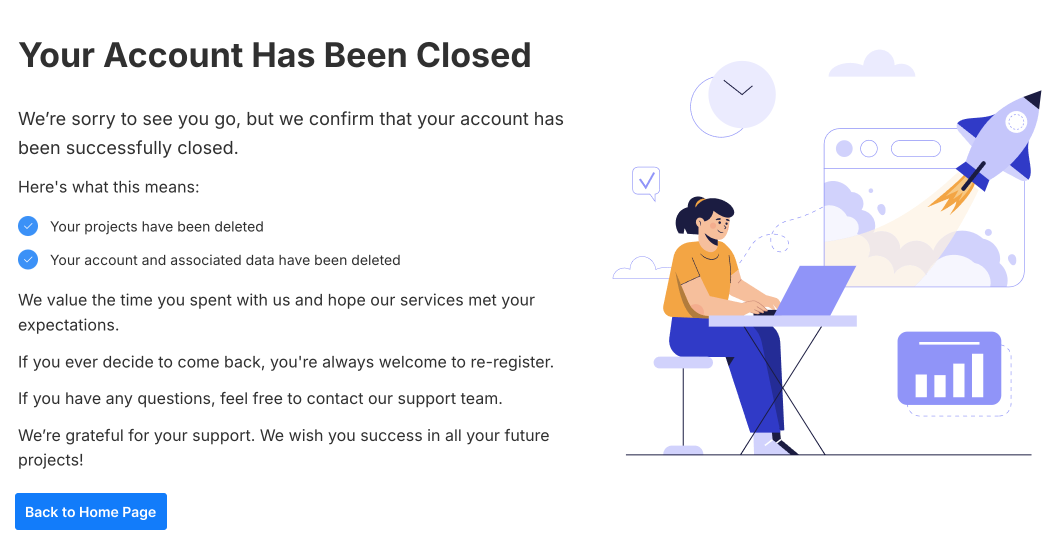Click the "Your Account Has Been Closed" heading
The image size is (1061, 552).
click(x=275, y=55)
